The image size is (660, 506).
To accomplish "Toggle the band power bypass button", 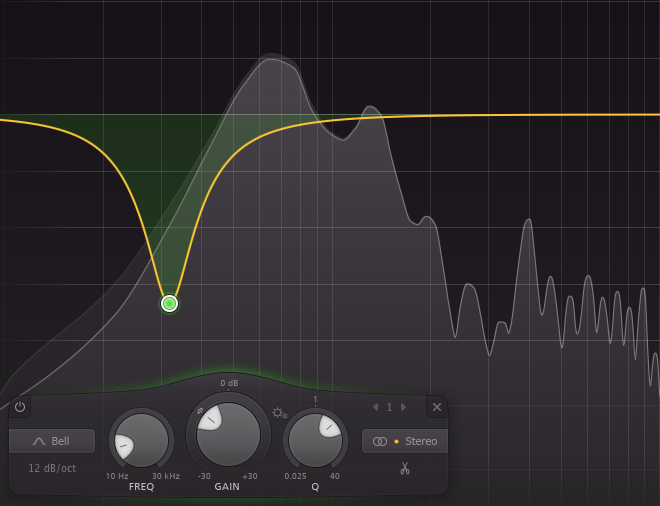I will [x=20, y=407].
